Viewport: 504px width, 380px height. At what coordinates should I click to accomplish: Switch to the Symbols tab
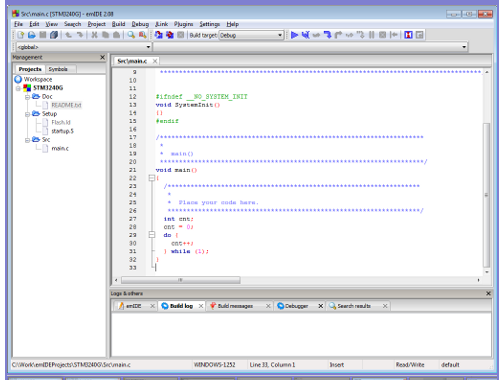tap(58, 69)
